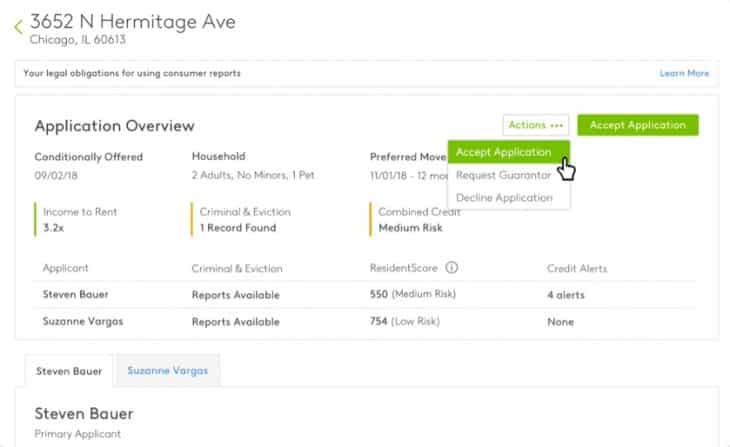Open the Actions dropdown menu

[535, 125]
